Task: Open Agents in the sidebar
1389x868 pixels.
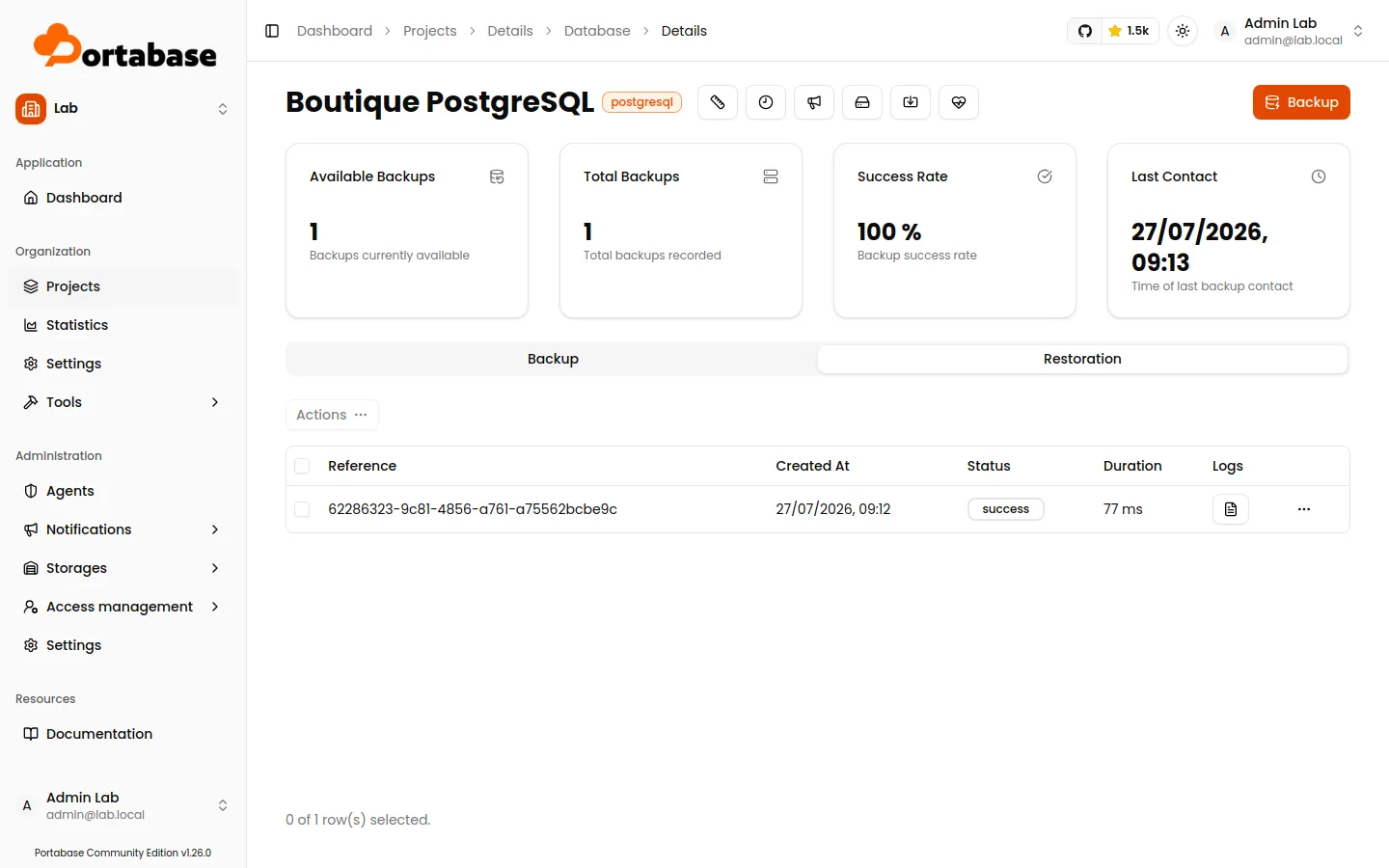Action: click(123, 491)
